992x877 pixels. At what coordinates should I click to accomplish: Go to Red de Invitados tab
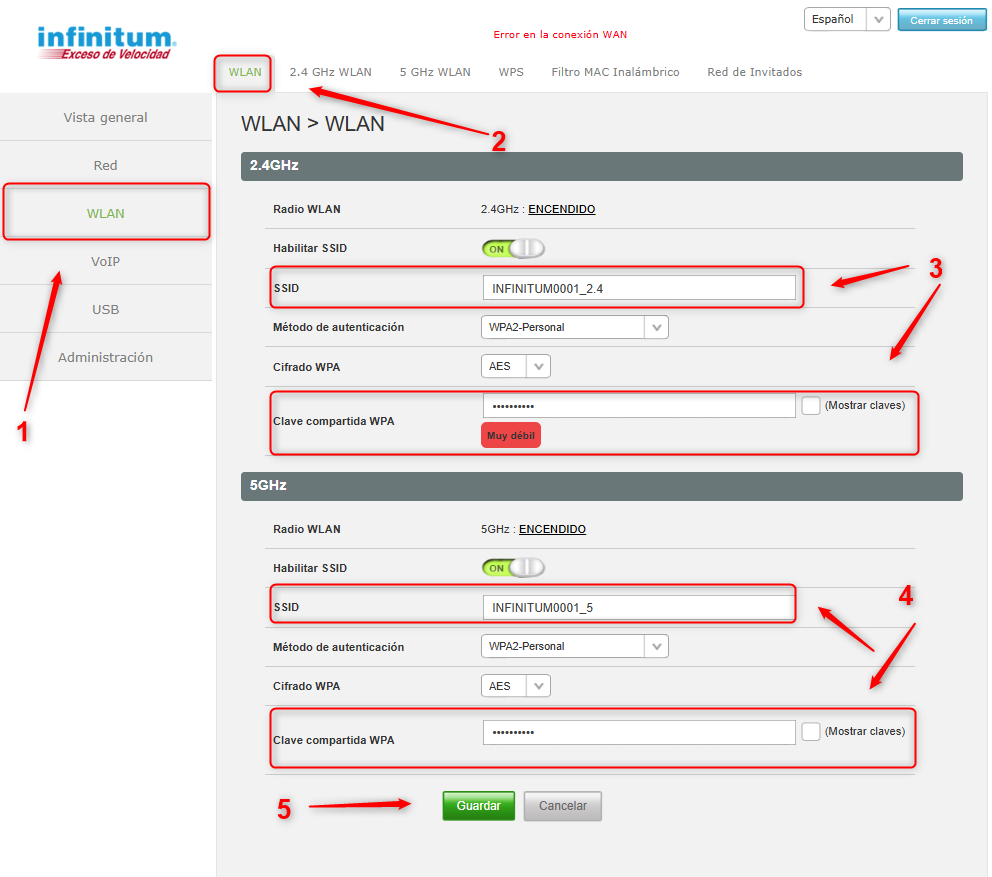click(x=754, y=72)
